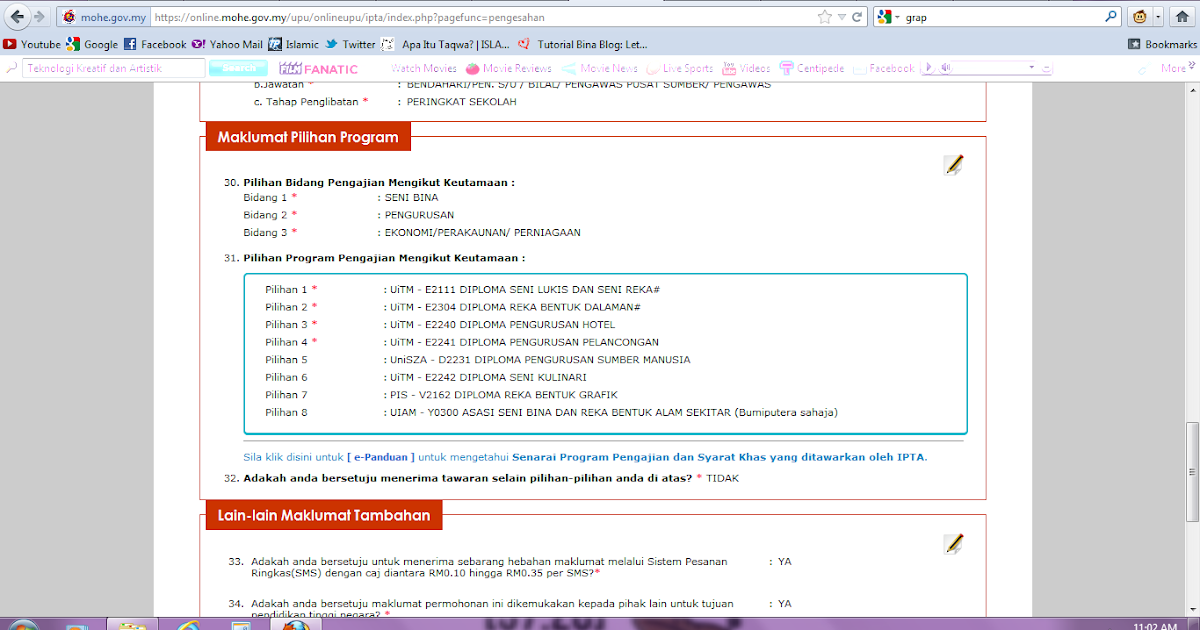Open Movie Reviews toolbar item
Image resolution: width=1200 pixels, height=630 pixels.
pyautogui.click(x=509, y=68)
